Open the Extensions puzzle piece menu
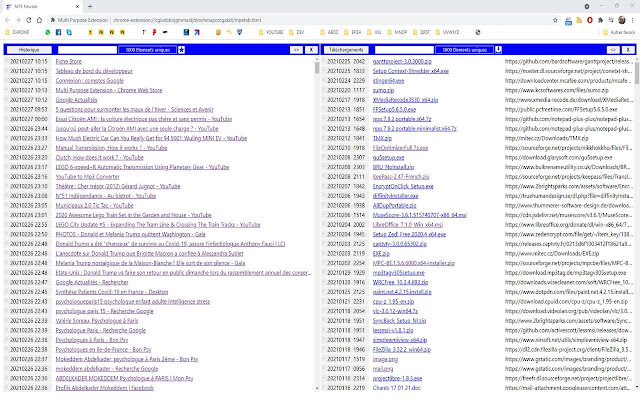The image size is (640, 400). (600, 20)
